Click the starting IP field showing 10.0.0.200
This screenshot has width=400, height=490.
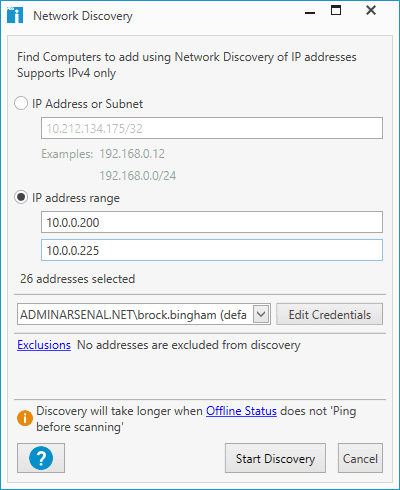[212, 222]
